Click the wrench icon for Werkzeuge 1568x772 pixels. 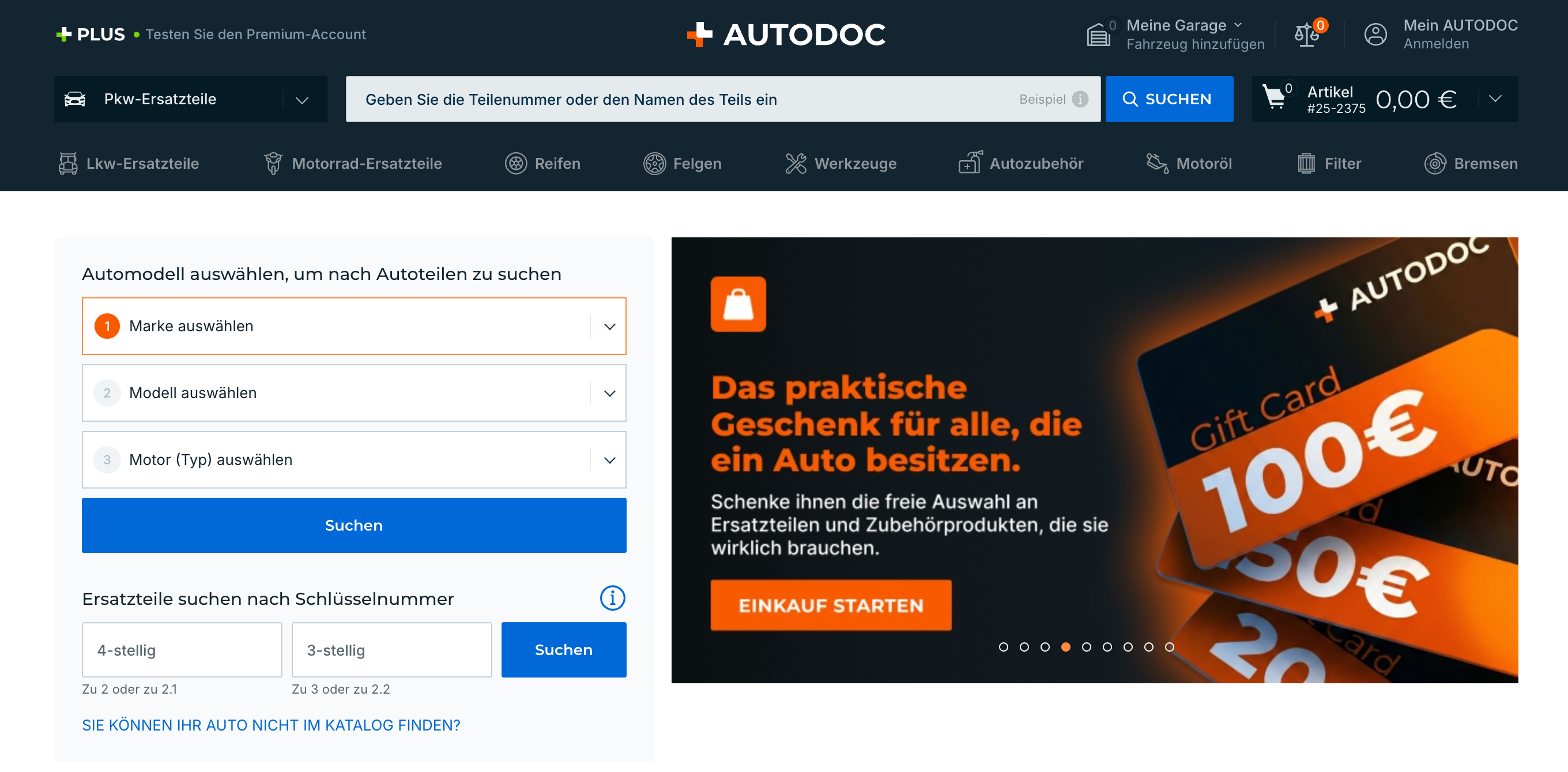[x=796, y=164]
